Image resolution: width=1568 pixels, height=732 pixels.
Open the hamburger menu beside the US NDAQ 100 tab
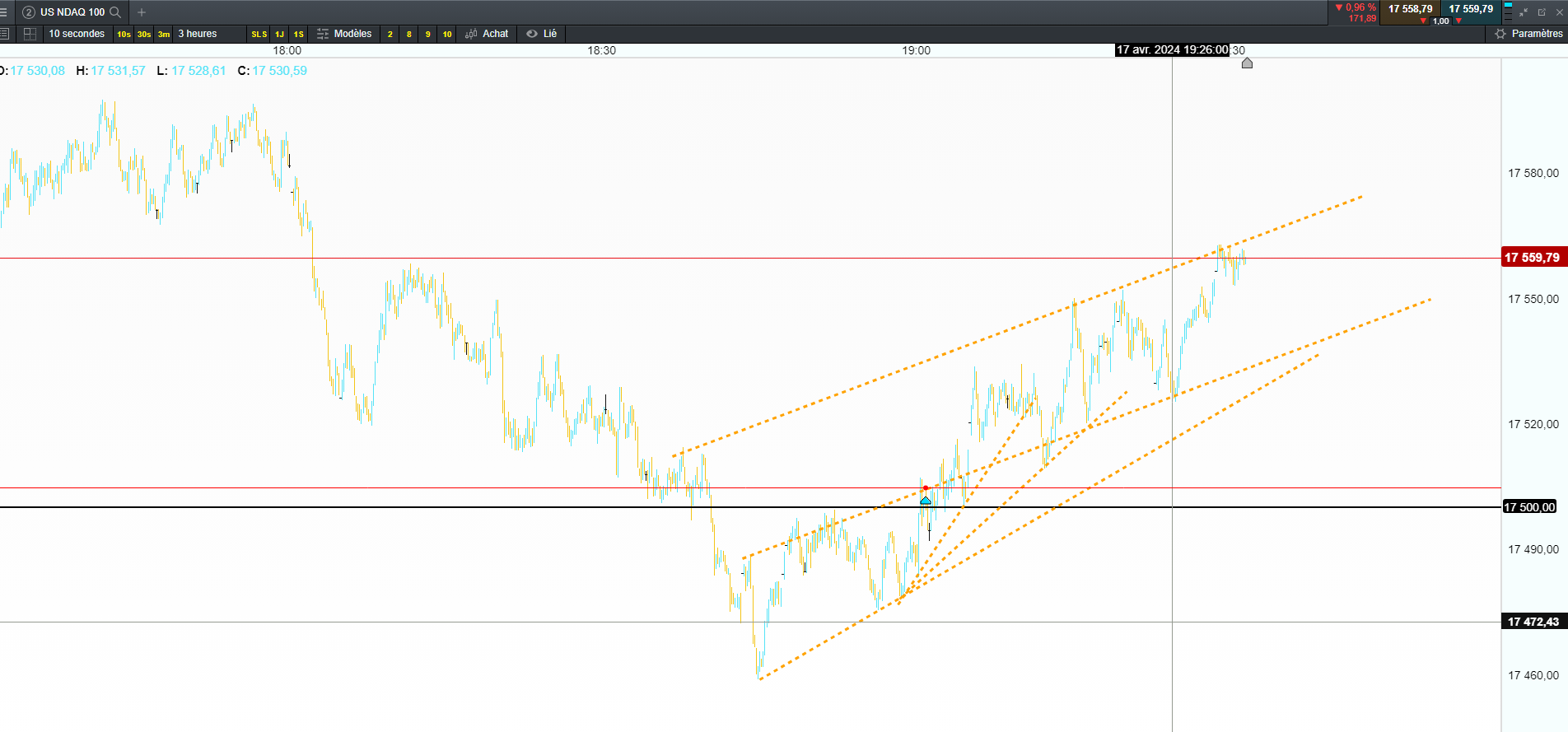[4, 12]
